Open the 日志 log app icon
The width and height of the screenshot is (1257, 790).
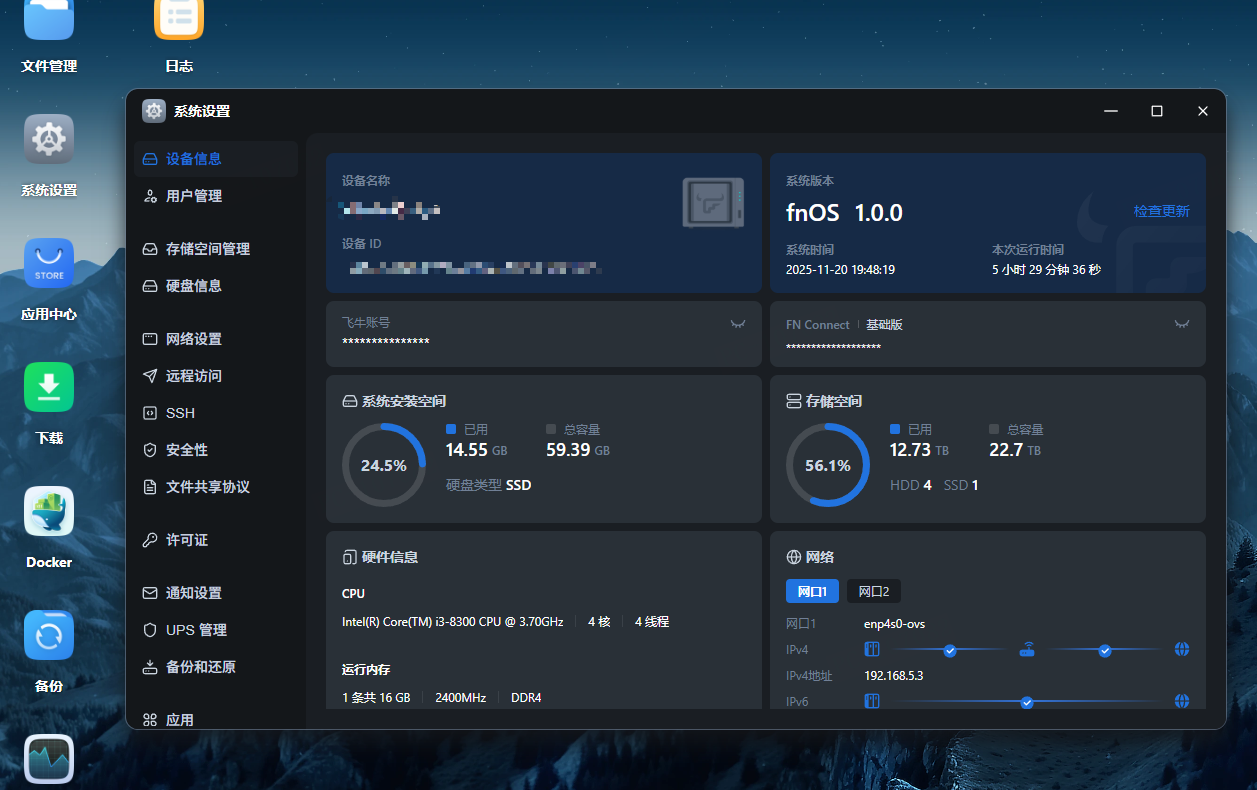coord(179,20)
